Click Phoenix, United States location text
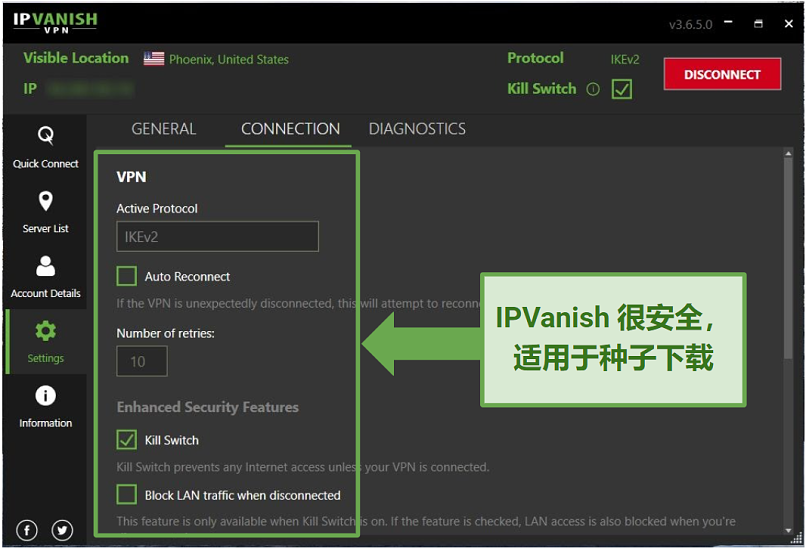Viewport: 806px width, 548px height. (x=229, y=60)
